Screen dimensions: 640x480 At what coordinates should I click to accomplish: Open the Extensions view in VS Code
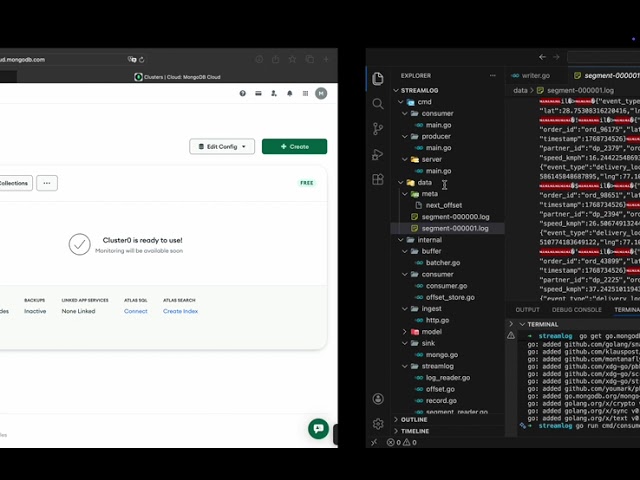pos(378,179)
